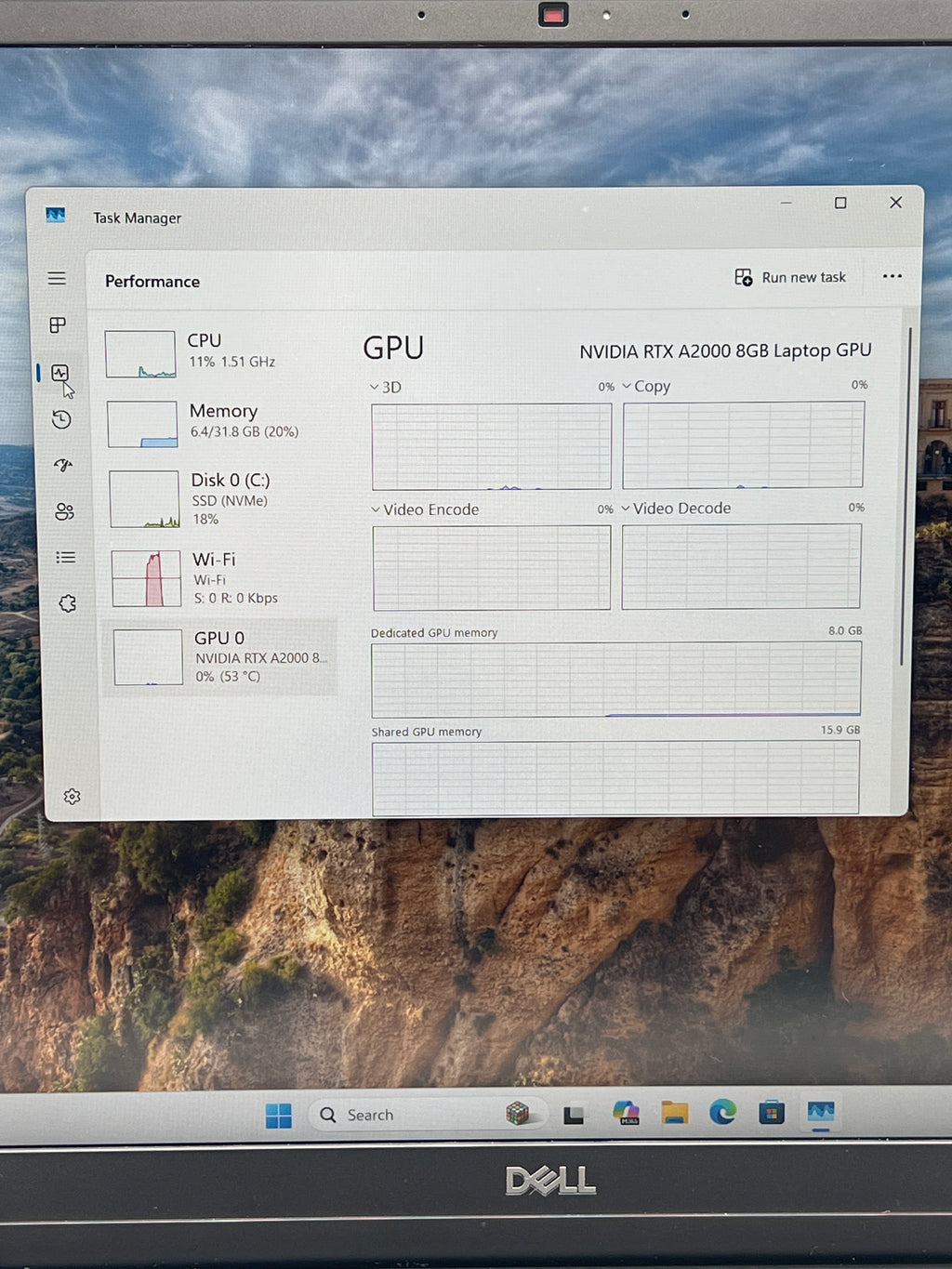The height and width of the screenshot is (1269, 952).
Task: Open Task View on the taskbar
Action: pyautogui.click(x=574, y=1115)
